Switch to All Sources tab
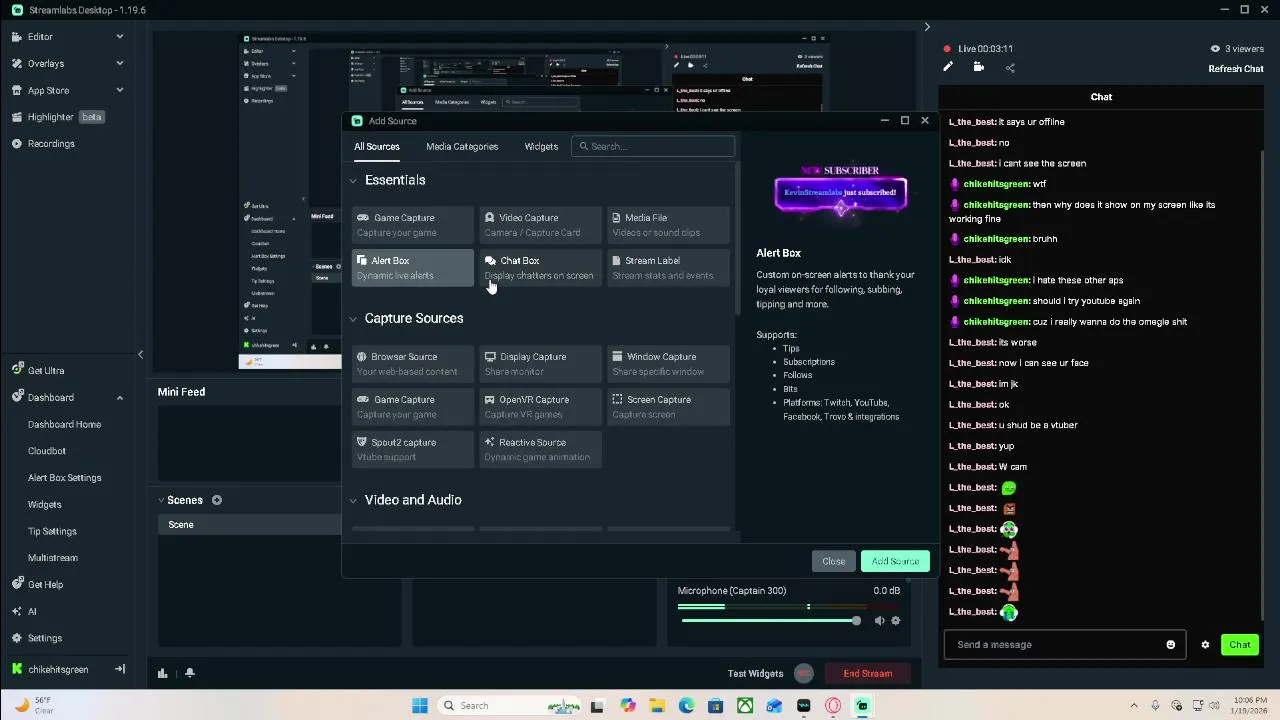The width and height of the screenshot is (1280, 720). tap(377, 147)
